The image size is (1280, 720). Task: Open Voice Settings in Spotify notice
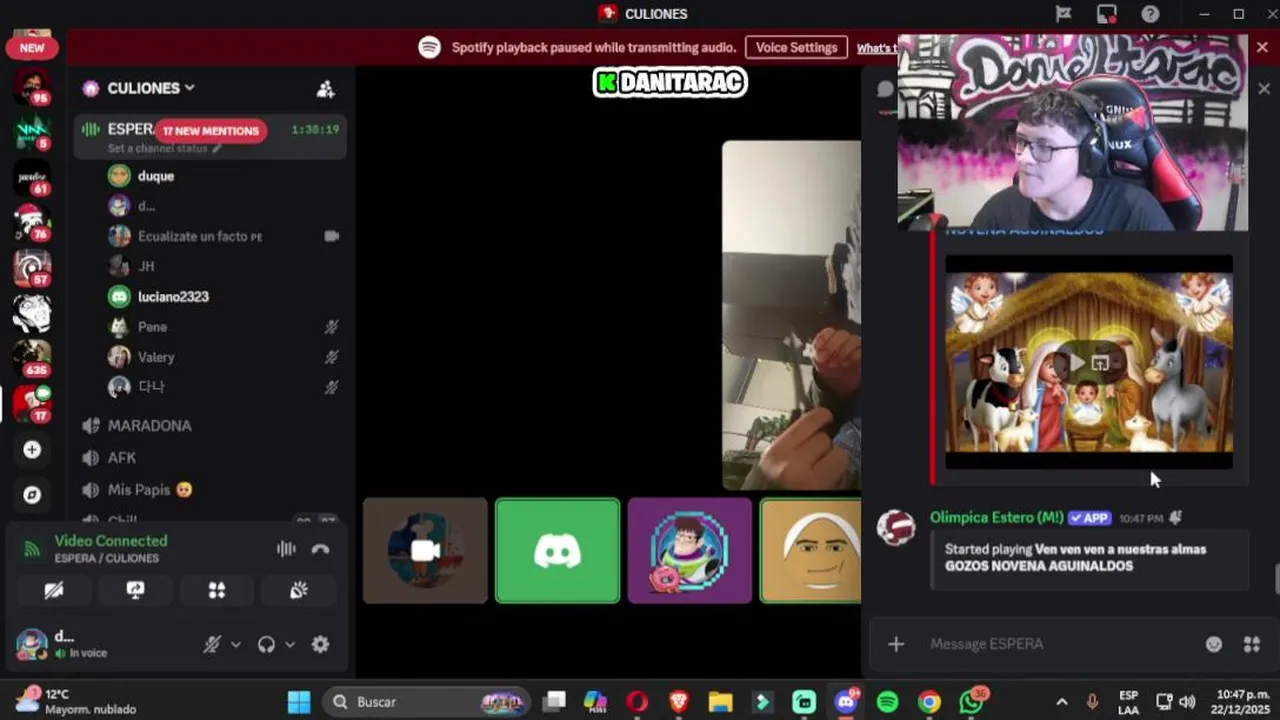(x=796, y=48)
